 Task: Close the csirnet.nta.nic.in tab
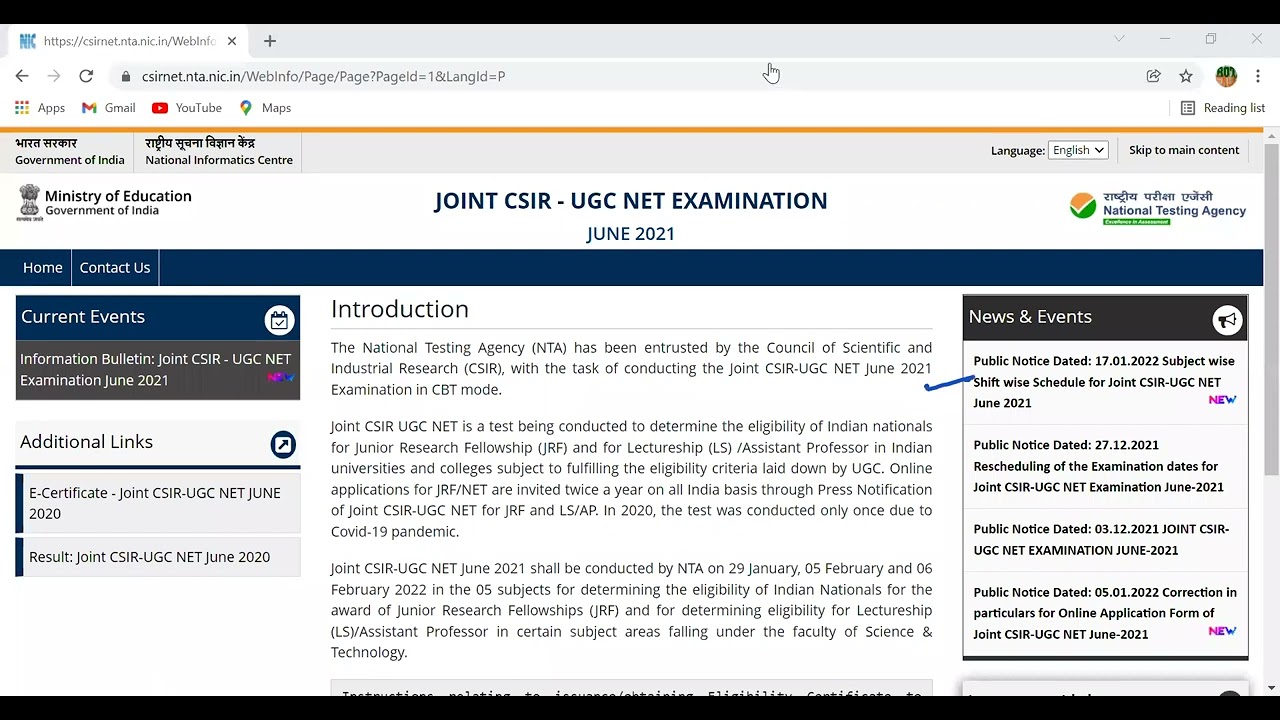click(232, 41)
